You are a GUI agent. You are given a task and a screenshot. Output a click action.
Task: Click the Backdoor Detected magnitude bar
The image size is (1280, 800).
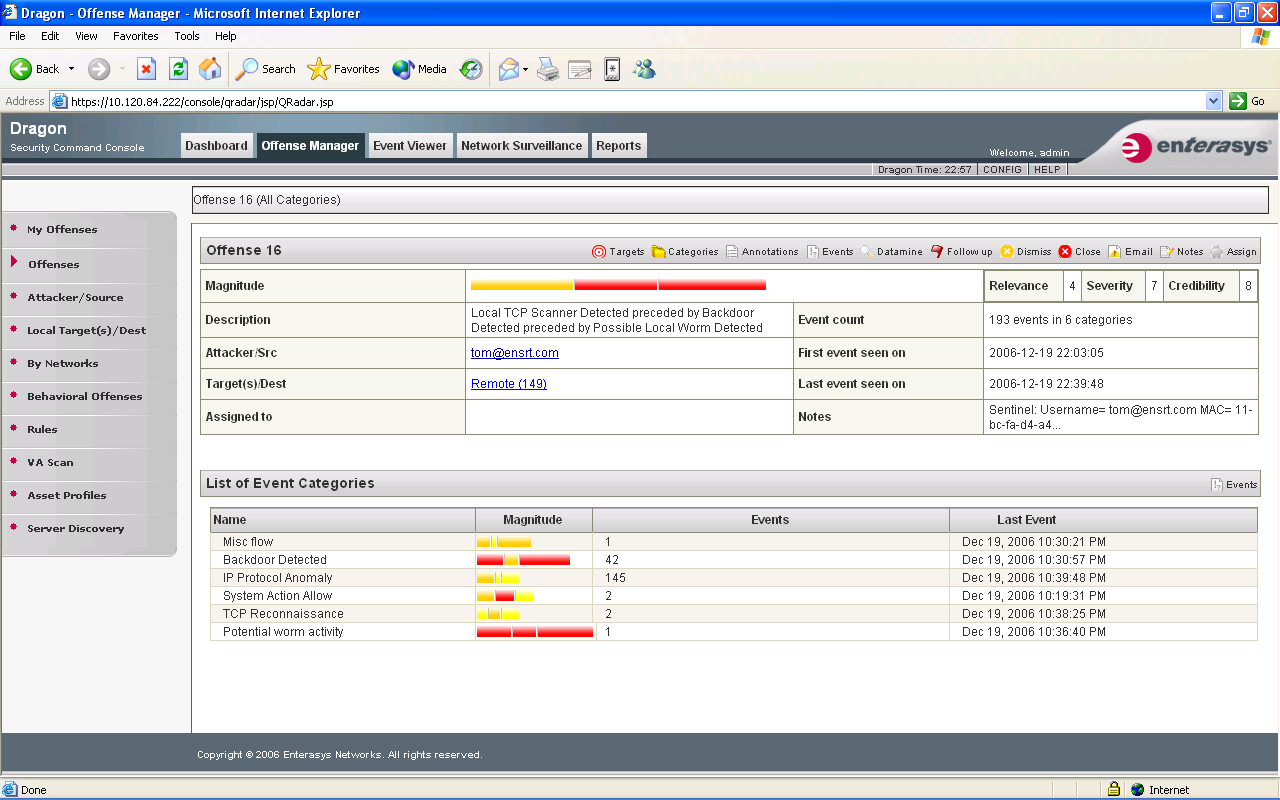(x=523, y=560)
